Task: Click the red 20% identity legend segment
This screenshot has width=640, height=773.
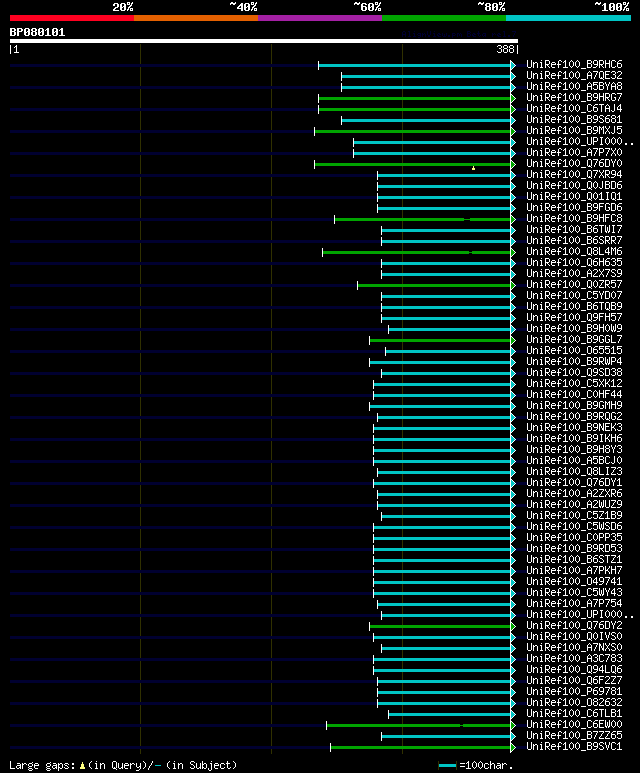Action: [72, 18]
